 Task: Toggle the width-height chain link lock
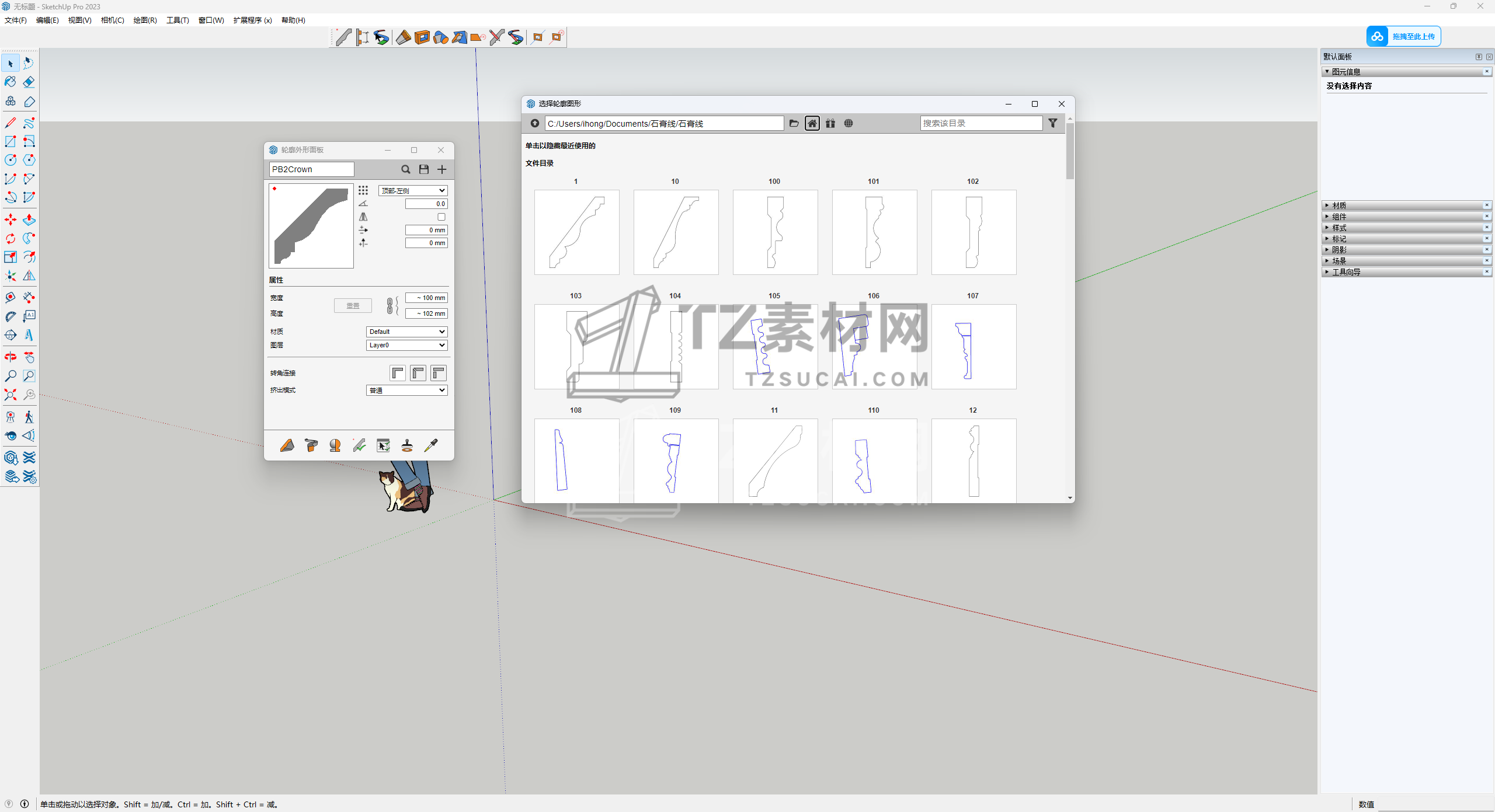pyautogui.click(x=391, y=305)
